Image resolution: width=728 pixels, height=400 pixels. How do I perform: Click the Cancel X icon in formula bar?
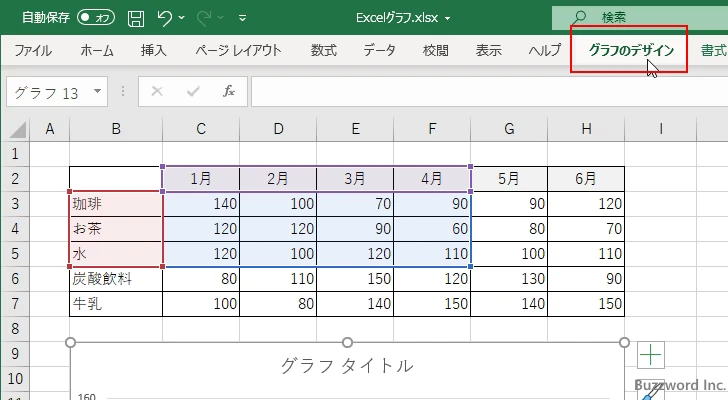tap(157, 92)
